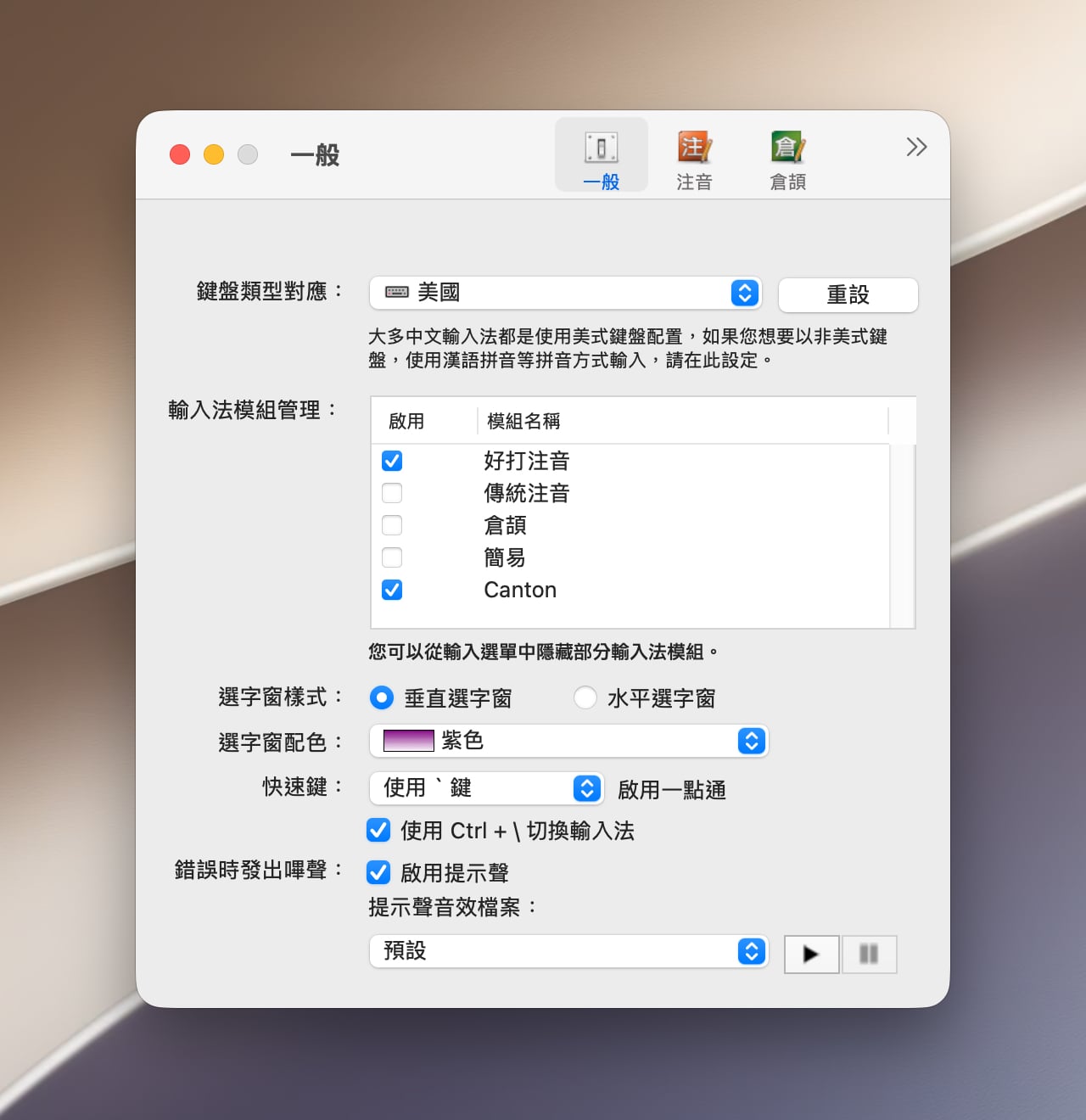Open the 提示聲音效檔案 dropdown showing 預設
The width and height of the screenshot is (1086, 1120).
point(569,951)
